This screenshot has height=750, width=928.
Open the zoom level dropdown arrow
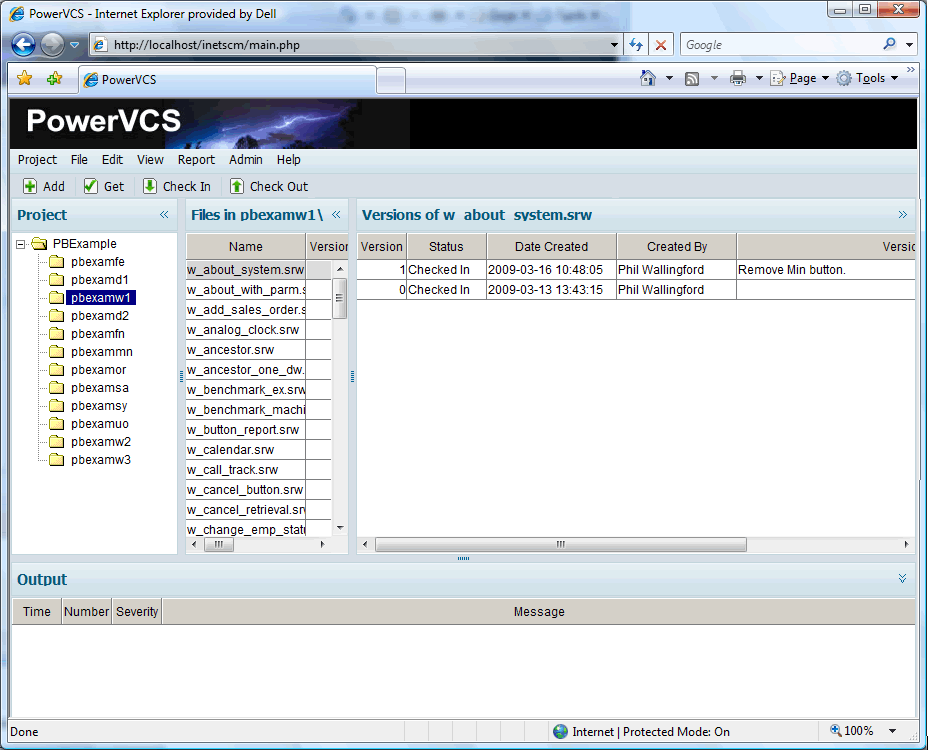[892, 731]
